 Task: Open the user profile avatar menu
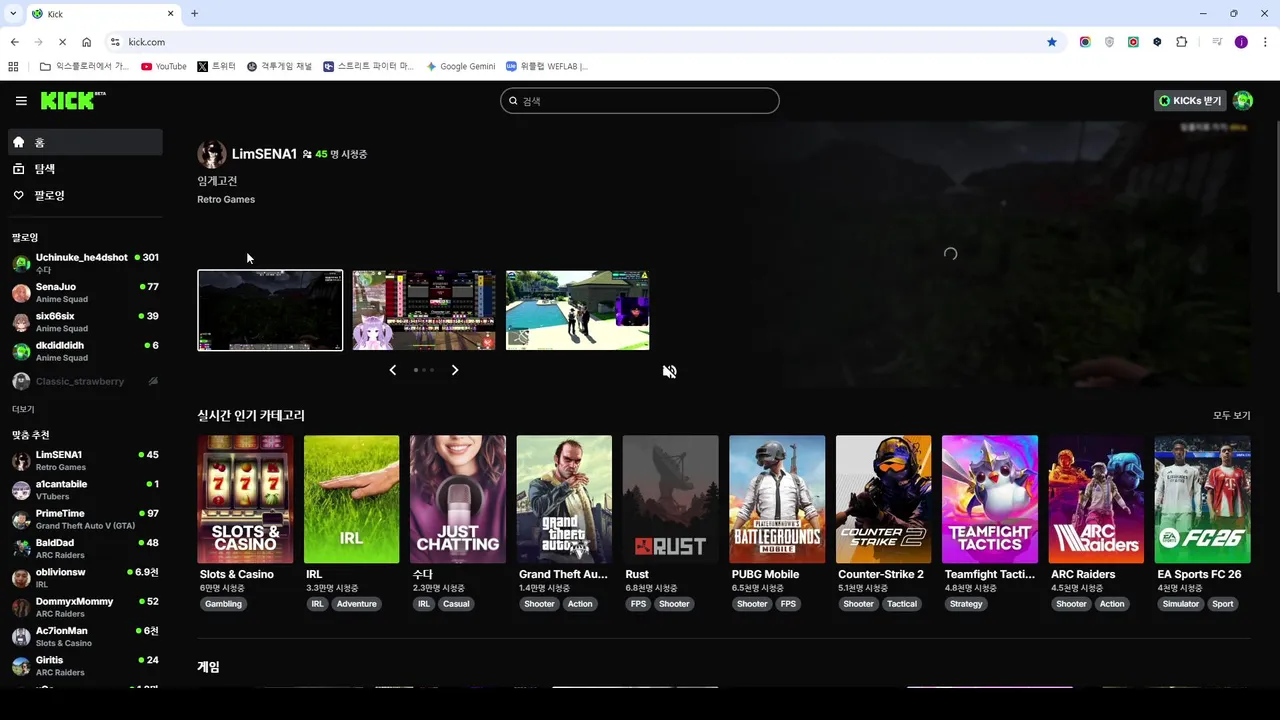coord(1243,101)
